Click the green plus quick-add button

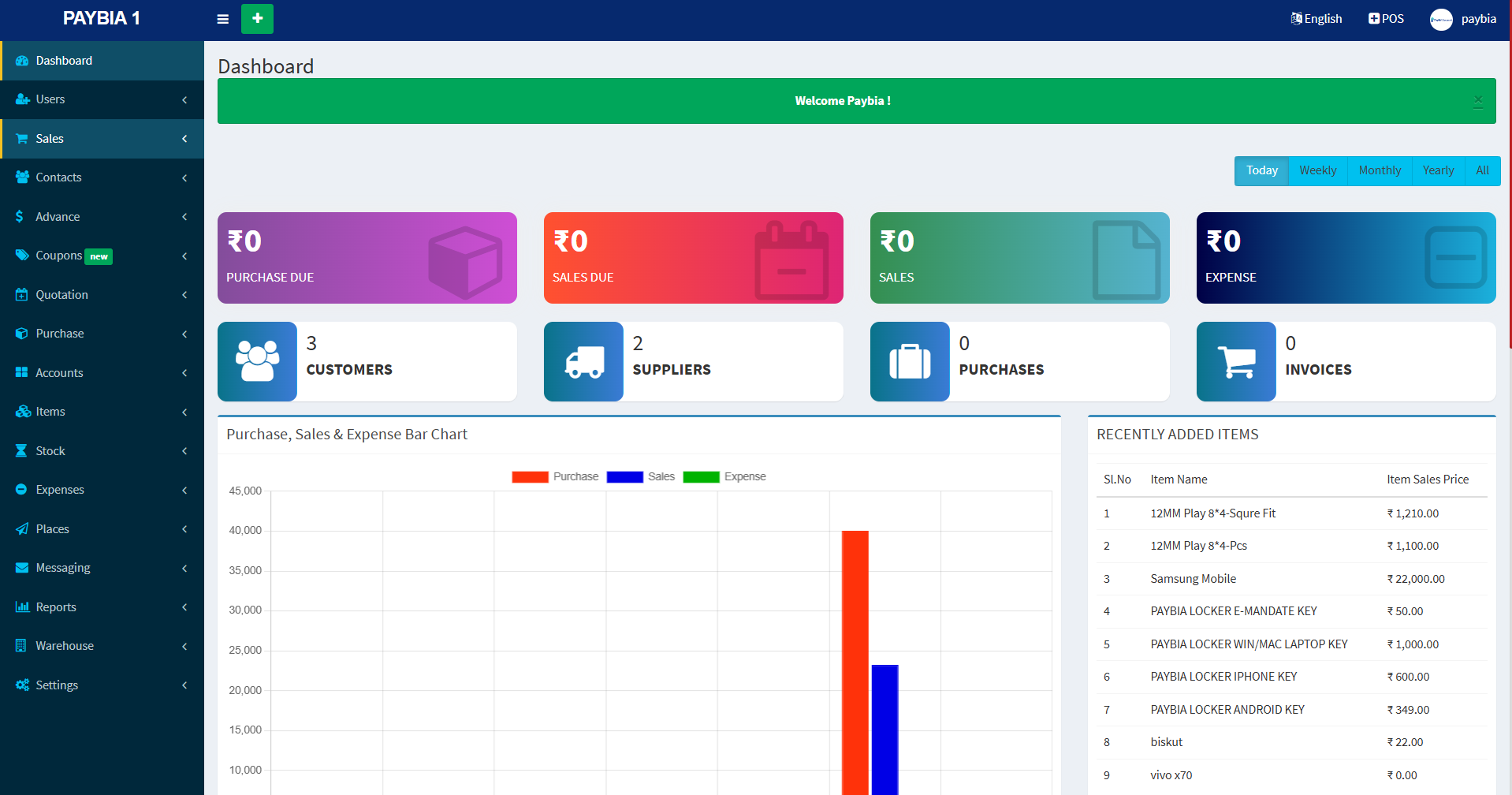pos(257,19)
